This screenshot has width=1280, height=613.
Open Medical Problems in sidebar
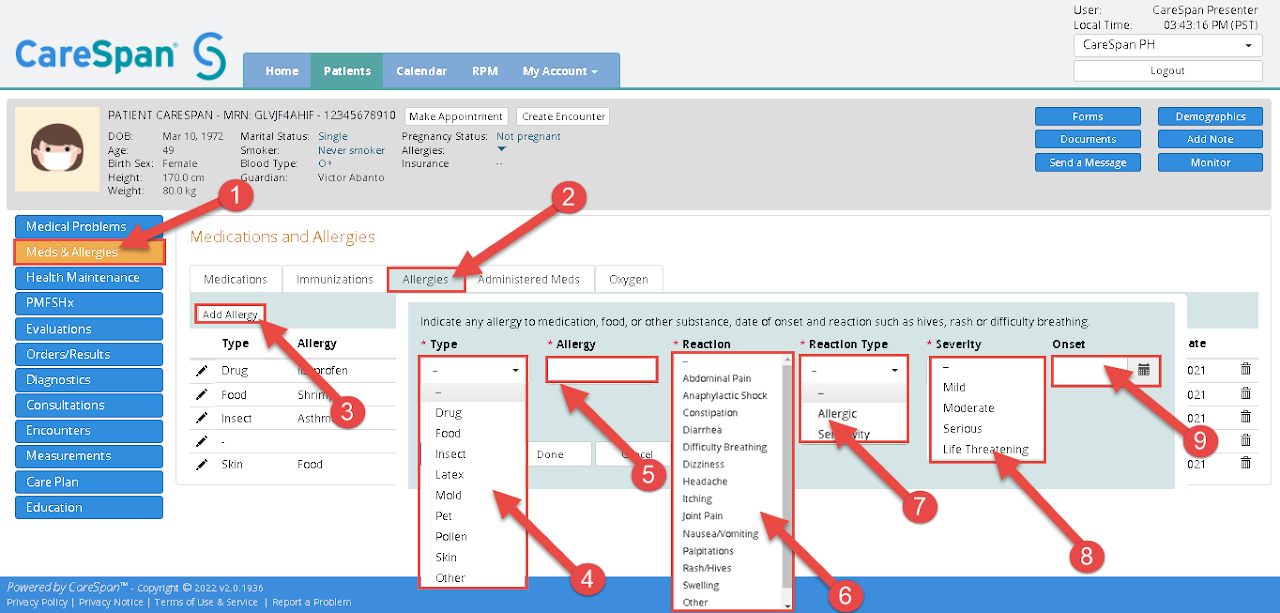point(89,226)
